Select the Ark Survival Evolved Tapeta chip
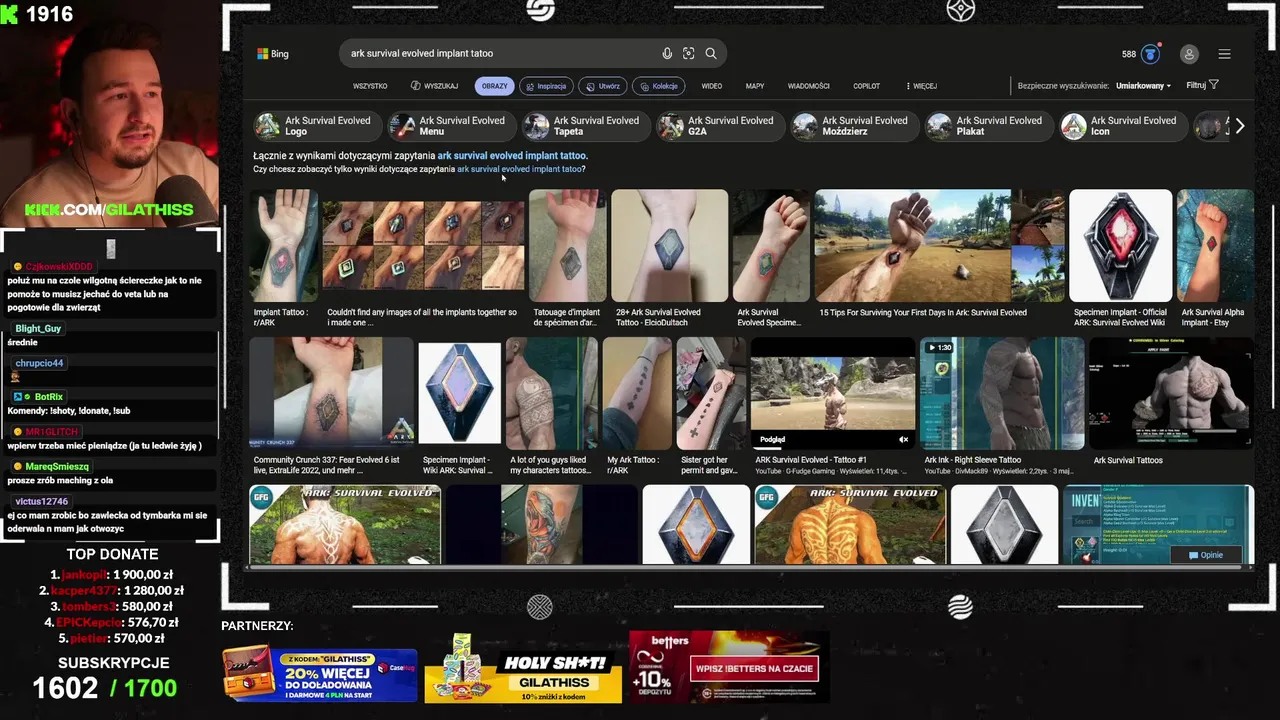1280x720 pixels. click(584, 126)
